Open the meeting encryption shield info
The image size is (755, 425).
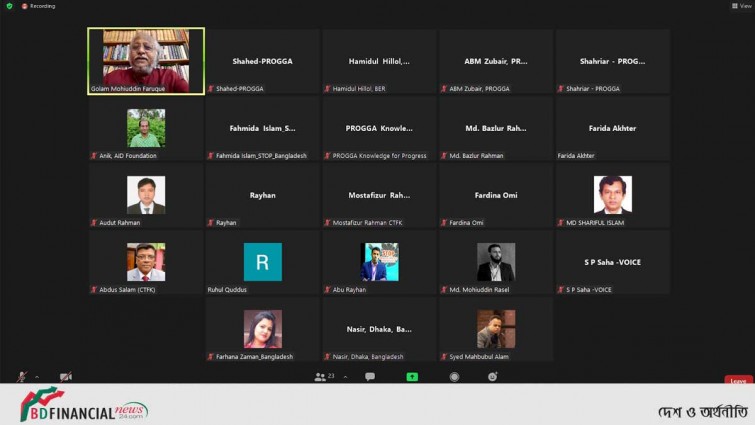pos(9,6)
